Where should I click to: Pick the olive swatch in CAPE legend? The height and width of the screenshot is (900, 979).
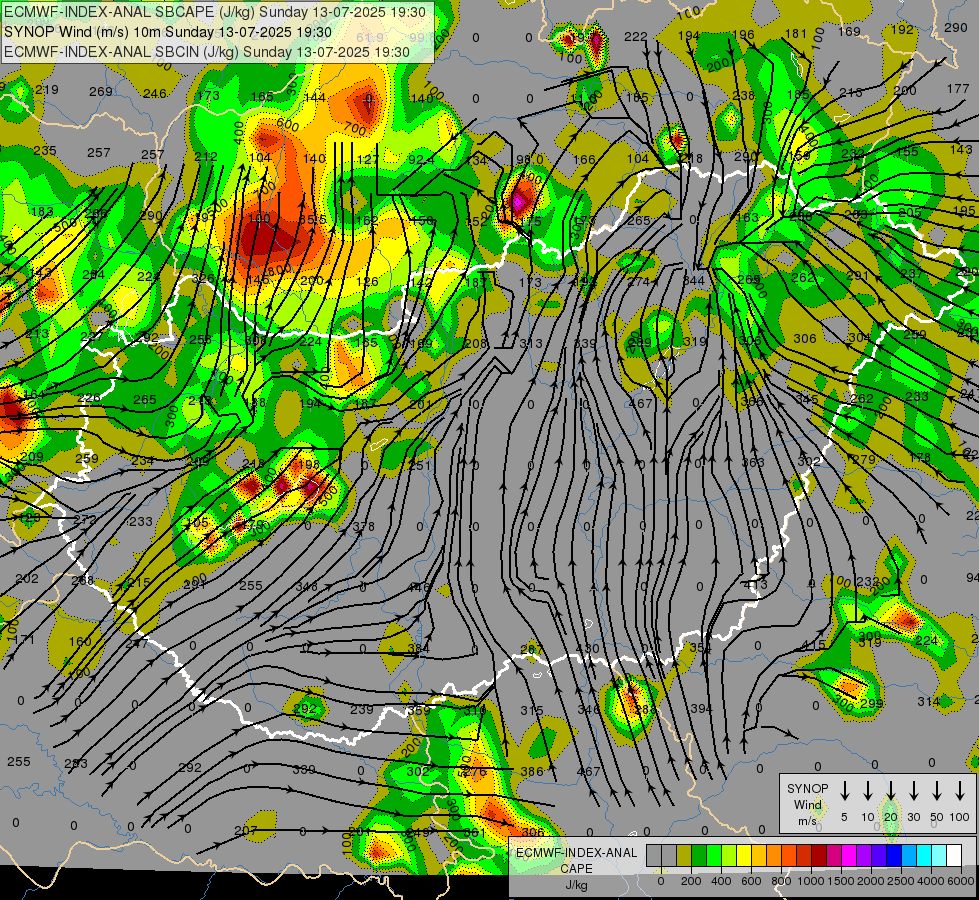pyautogui.click(x=684, y=856)
